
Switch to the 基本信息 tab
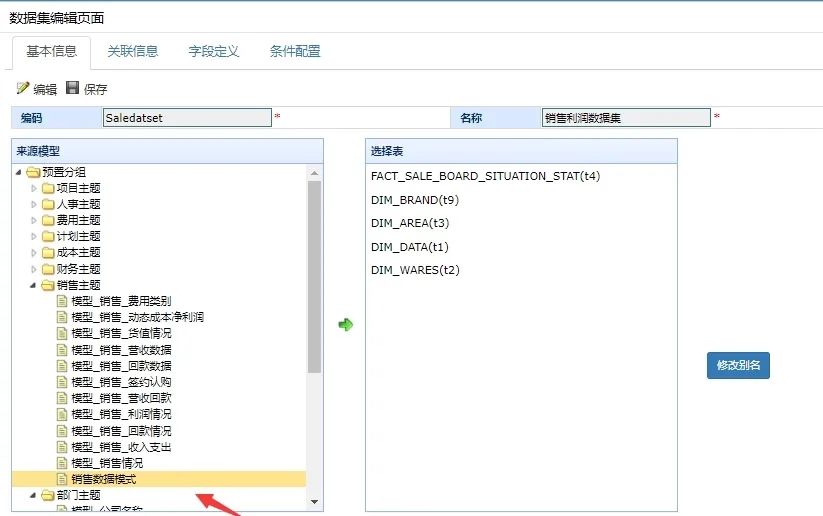coord(51,51)
